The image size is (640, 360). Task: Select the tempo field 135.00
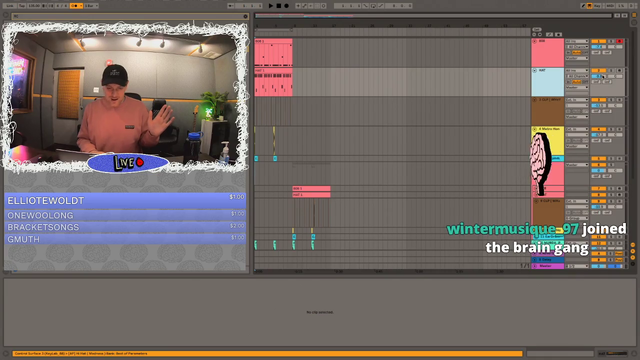point(34,6)
